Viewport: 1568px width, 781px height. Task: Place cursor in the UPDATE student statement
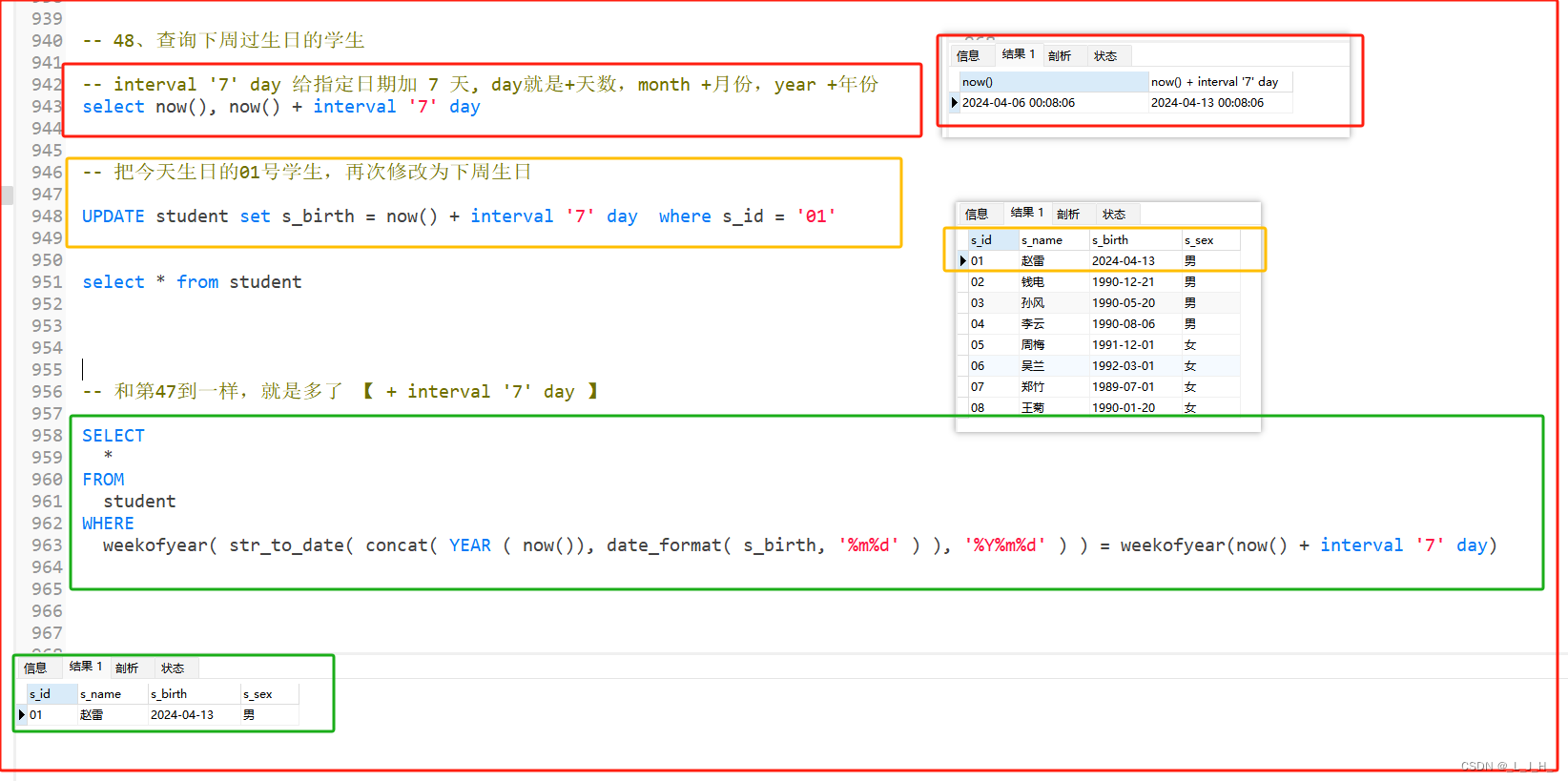(x=459, y=216)
